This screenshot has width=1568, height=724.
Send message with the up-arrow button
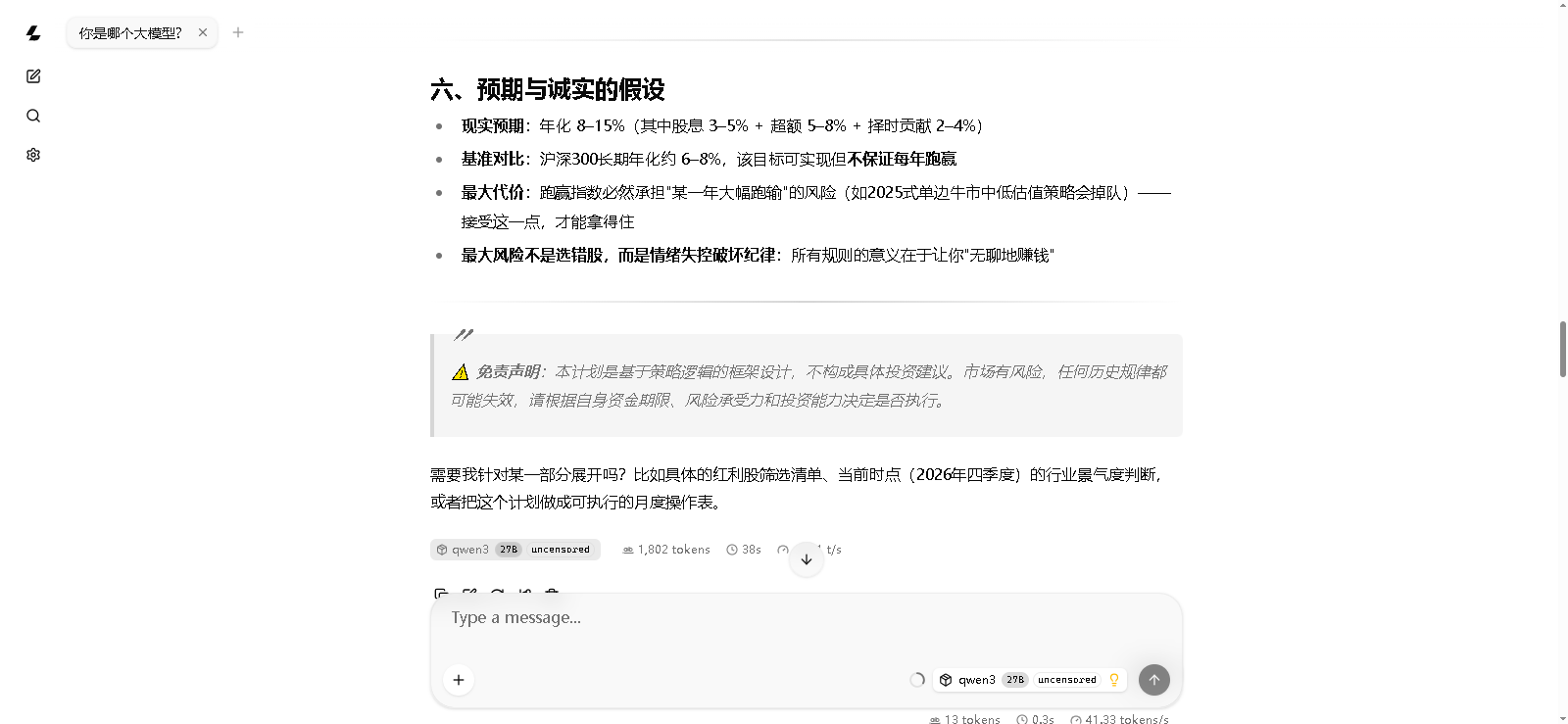tap(1154, 680)
